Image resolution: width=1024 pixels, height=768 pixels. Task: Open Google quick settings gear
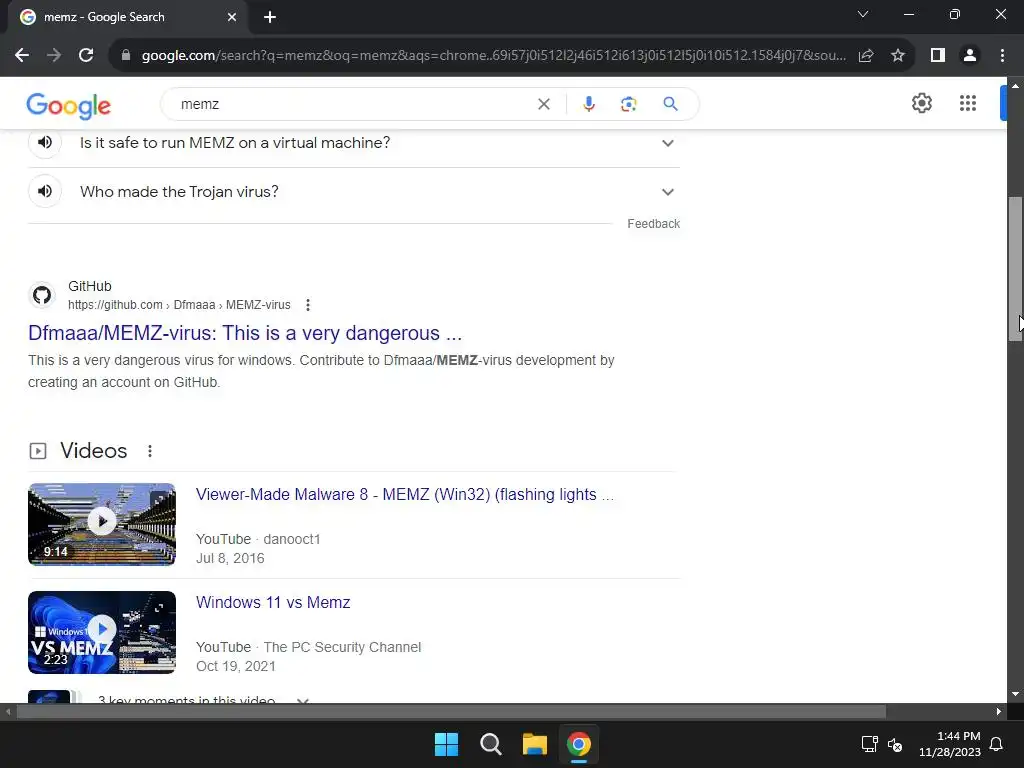tap(921, 103)
